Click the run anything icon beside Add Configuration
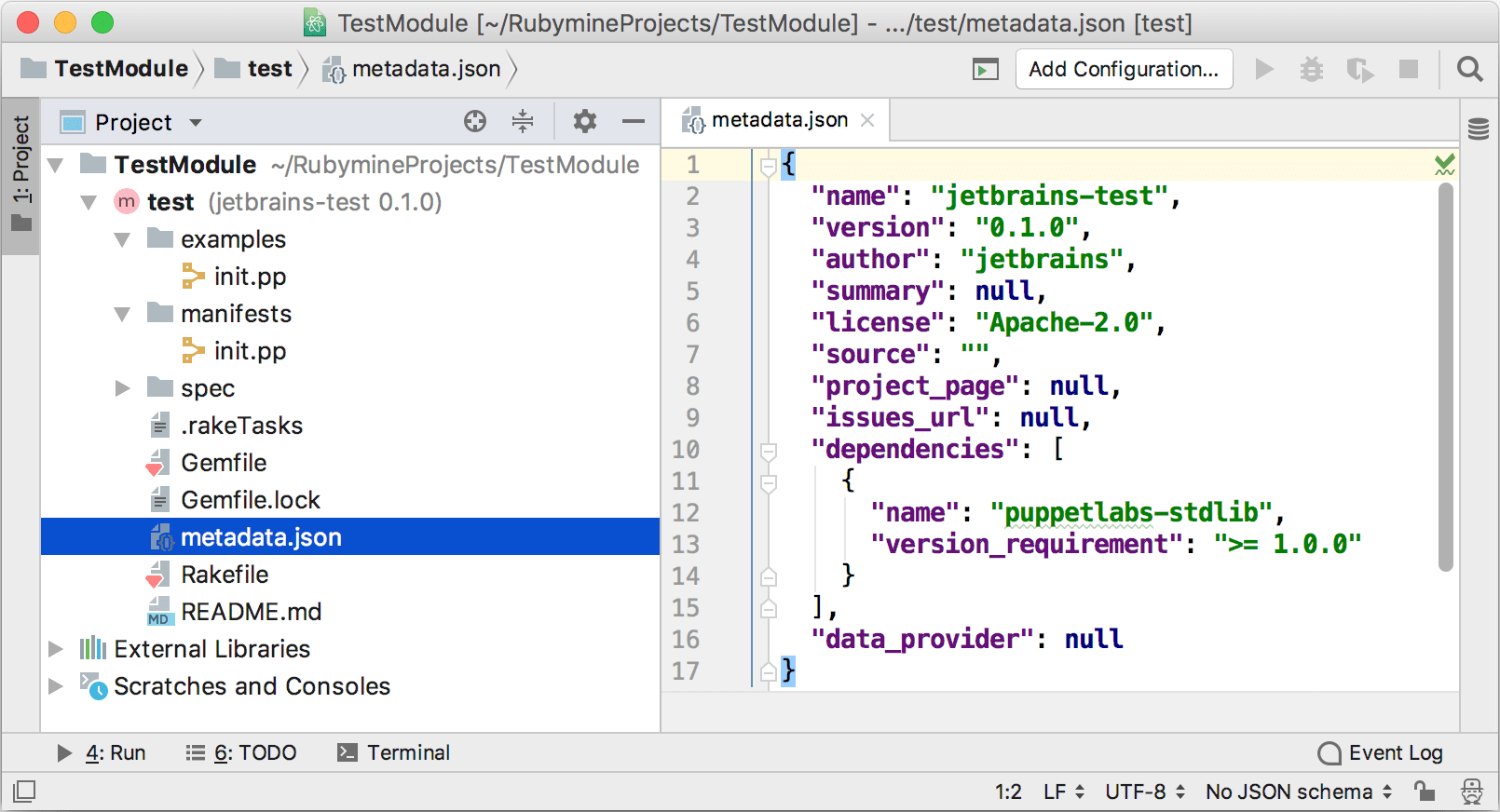Screen dimensions: 1500x812 click(986, 69)
